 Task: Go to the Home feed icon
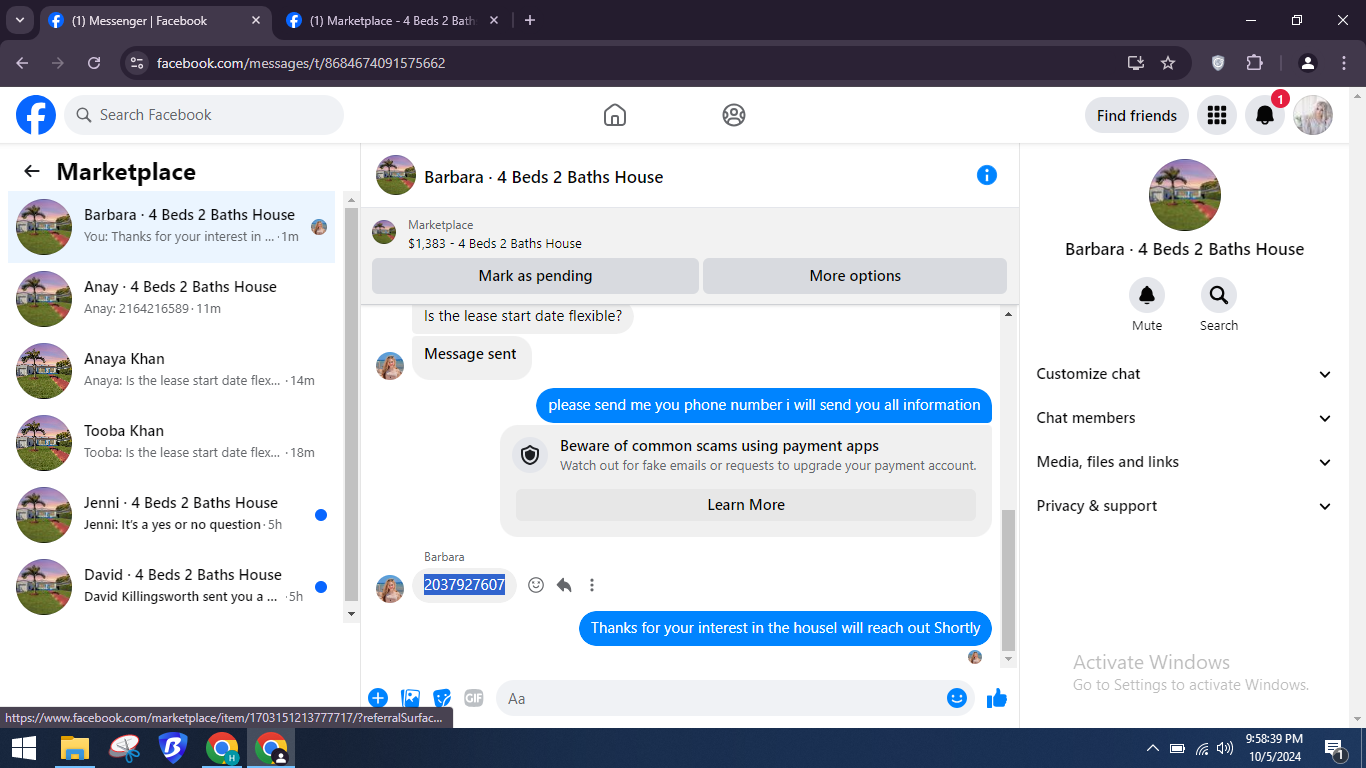615,115
